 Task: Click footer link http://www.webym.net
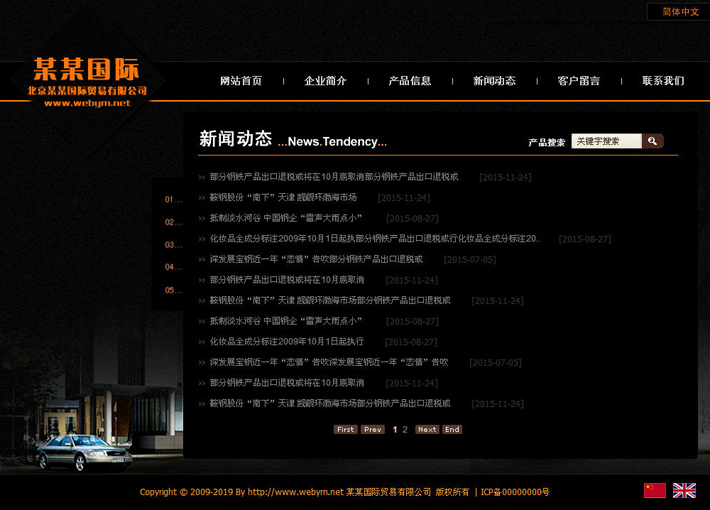click(295, 492)
